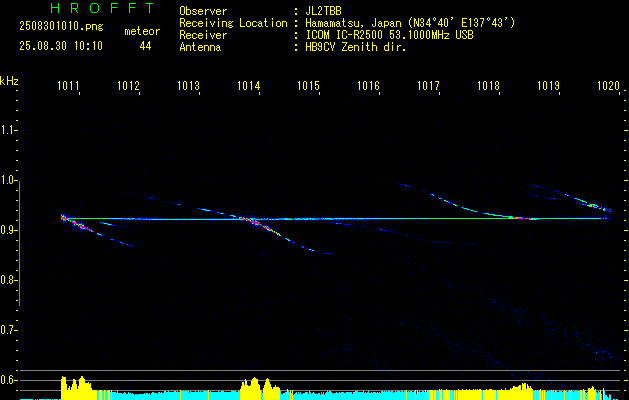Click the yellow signal peak below 1014

tap(260, 387)
